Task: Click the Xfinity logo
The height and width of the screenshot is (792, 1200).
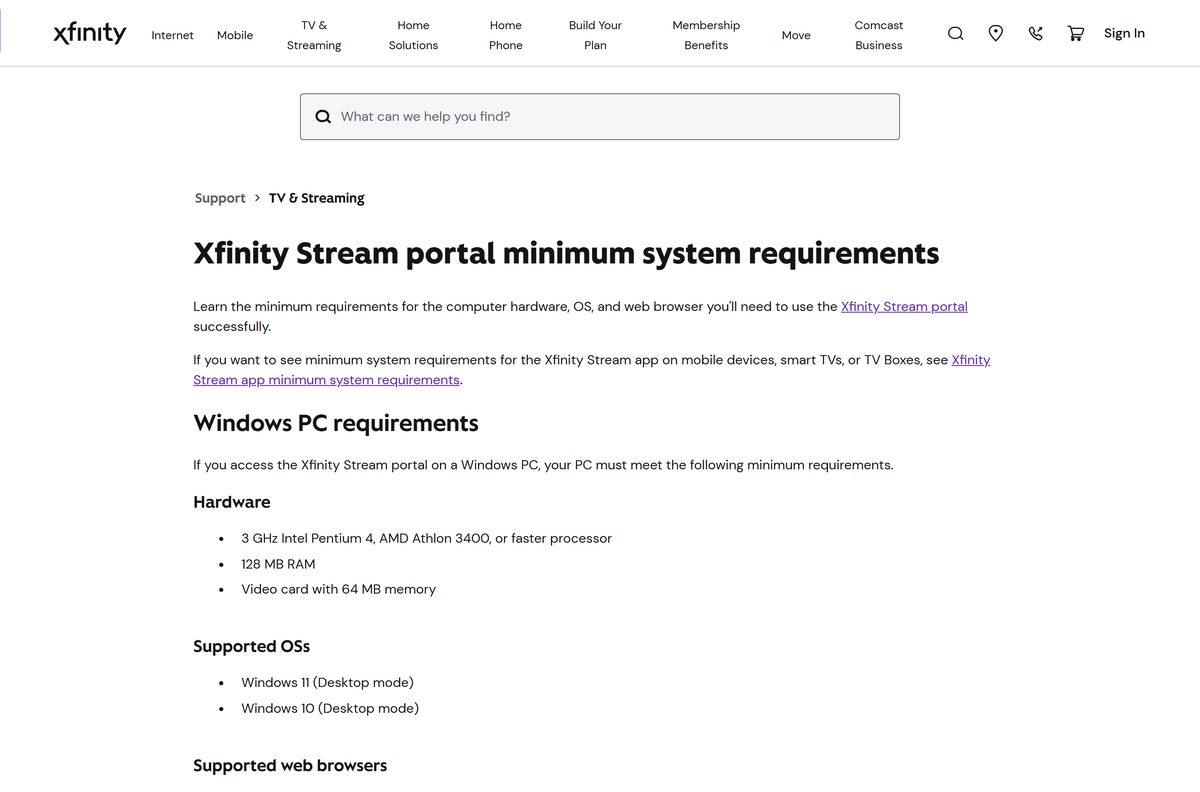Action: coord(90,34)
